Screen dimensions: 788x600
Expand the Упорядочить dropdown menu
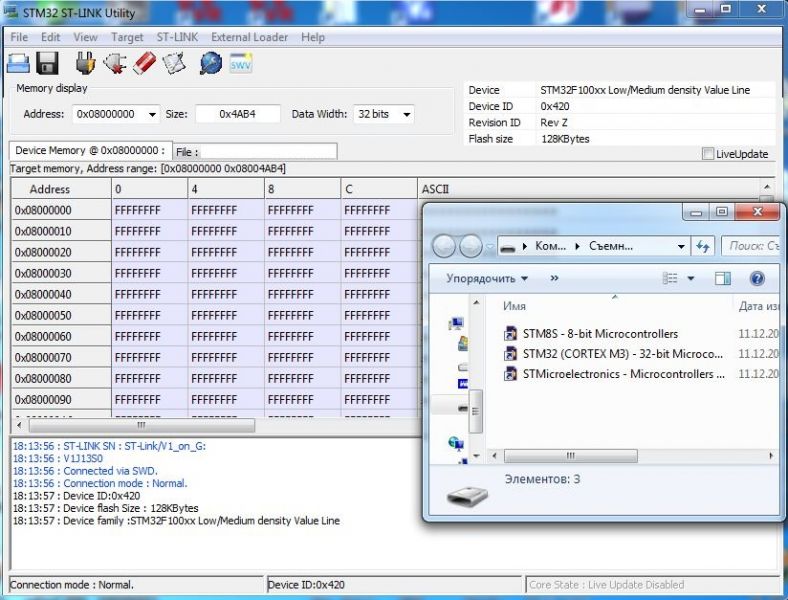coord(487,278)
